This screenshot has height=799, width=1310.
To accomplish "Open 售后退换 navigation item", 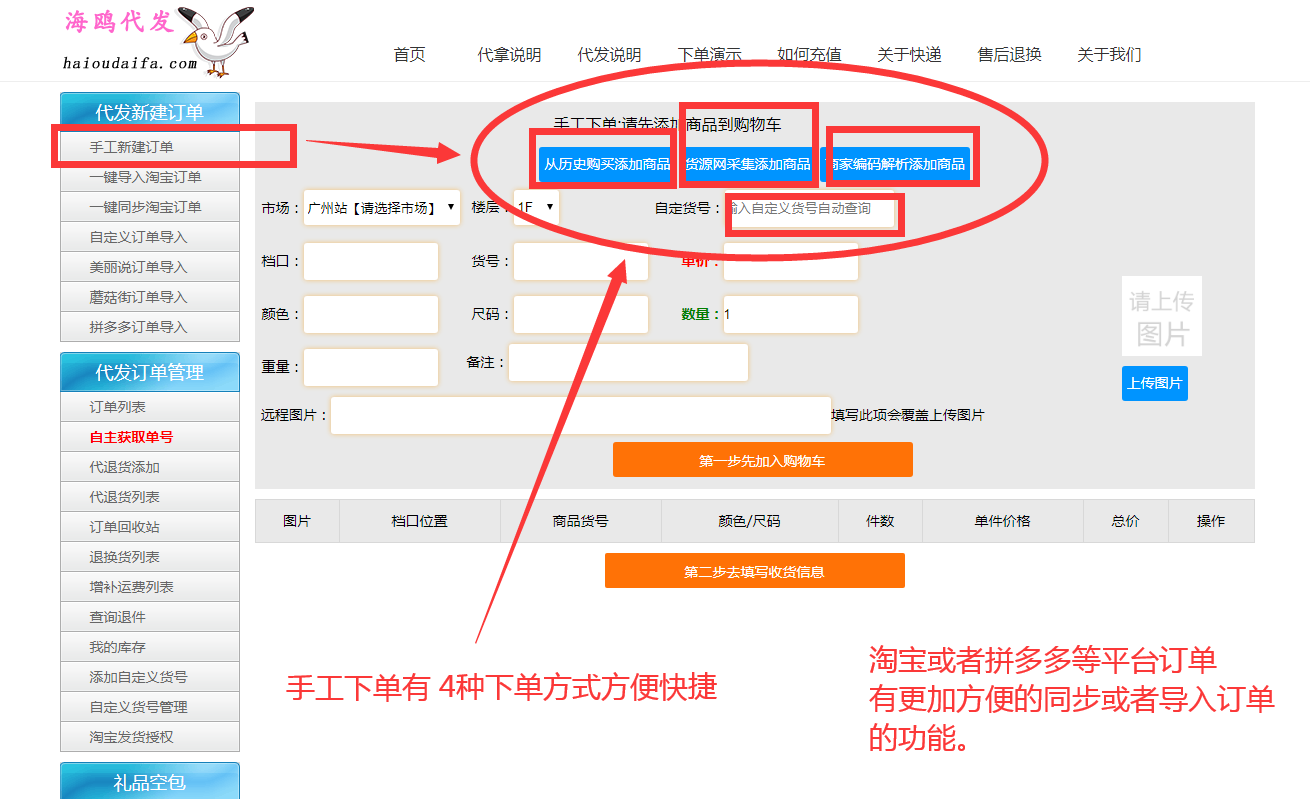I will 1009,55.
